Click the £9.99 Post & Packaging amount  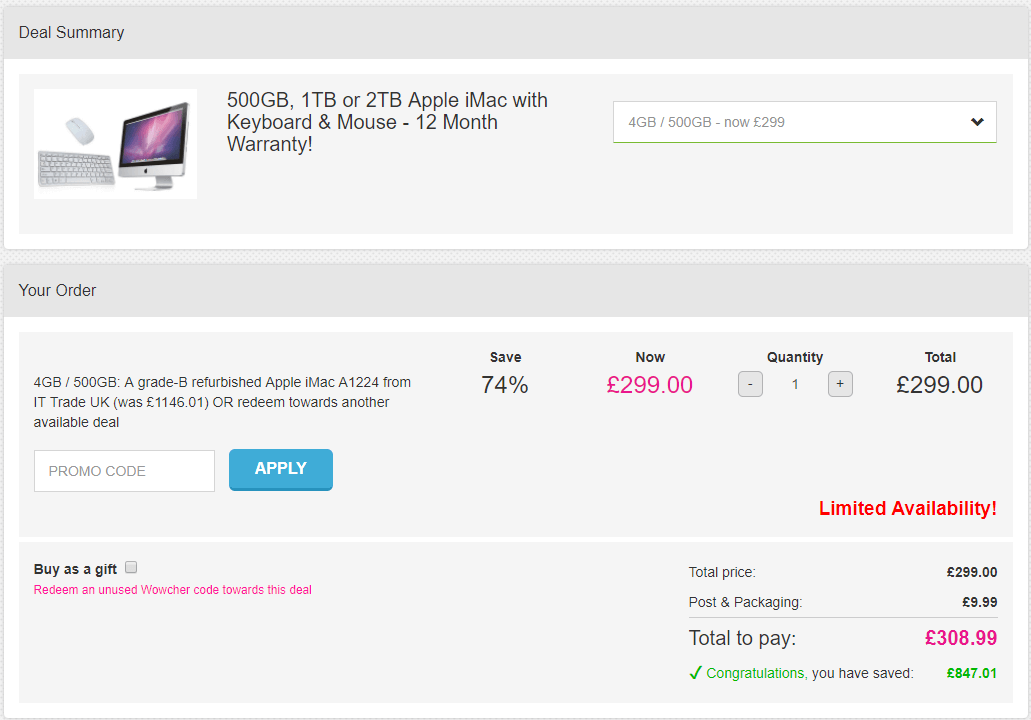pos(979,602)
